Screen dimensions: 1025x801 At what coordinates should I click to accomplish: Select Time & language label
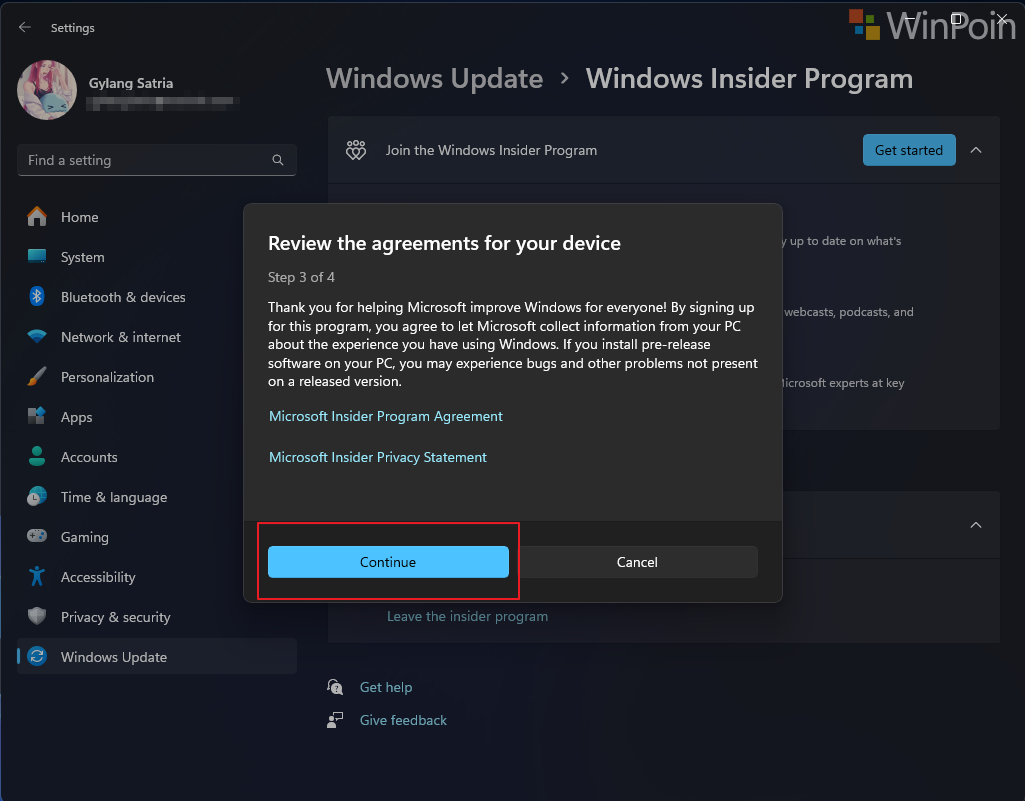(x=114, y=497)
